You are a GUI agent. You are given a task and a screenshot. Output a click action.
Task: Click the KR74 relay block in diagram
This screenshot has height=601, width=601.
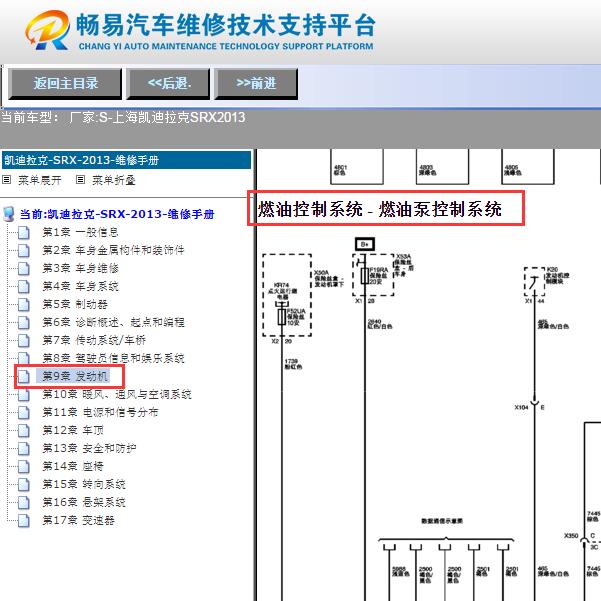287,295
